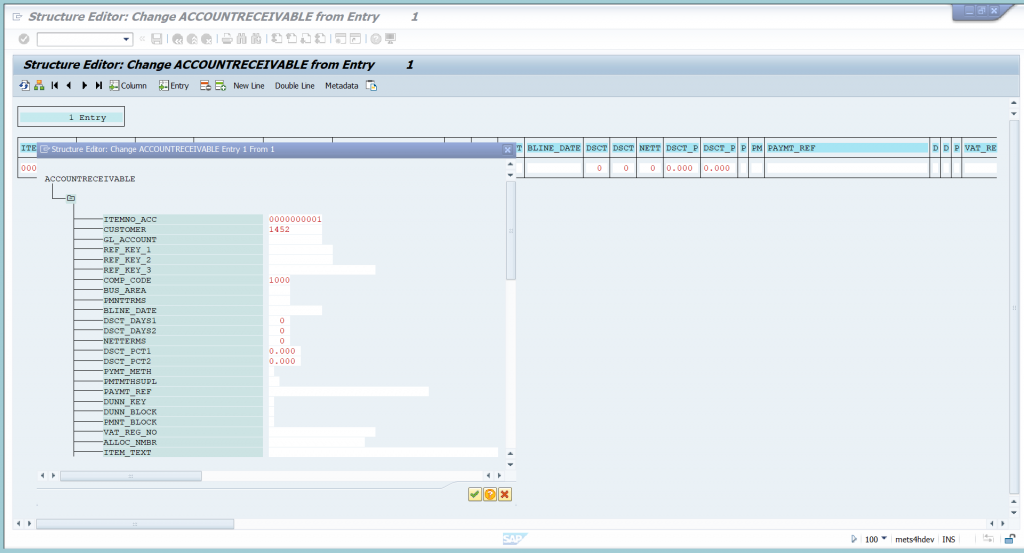1024x553 pixels.
Task: Click the Create New Session icon
Action: 341,39
